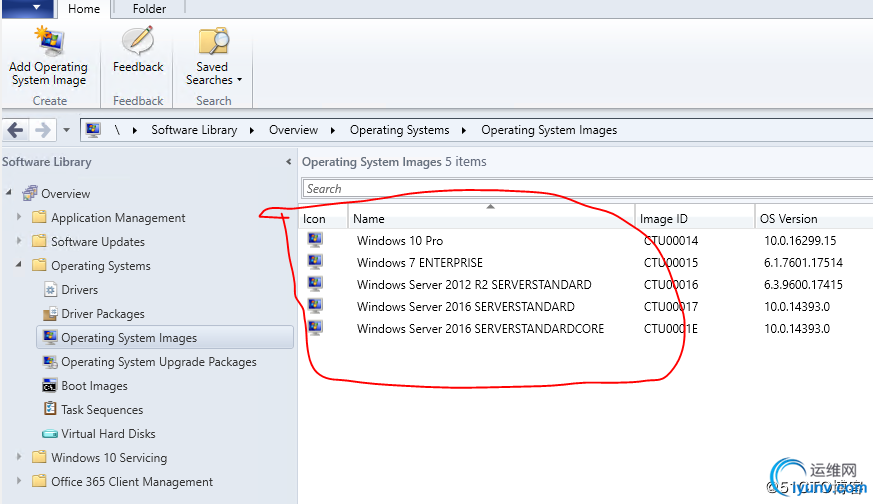Click the Add Operating System Image icon
This screenshot has width=873, height=504.
click(x=49, y=41)
